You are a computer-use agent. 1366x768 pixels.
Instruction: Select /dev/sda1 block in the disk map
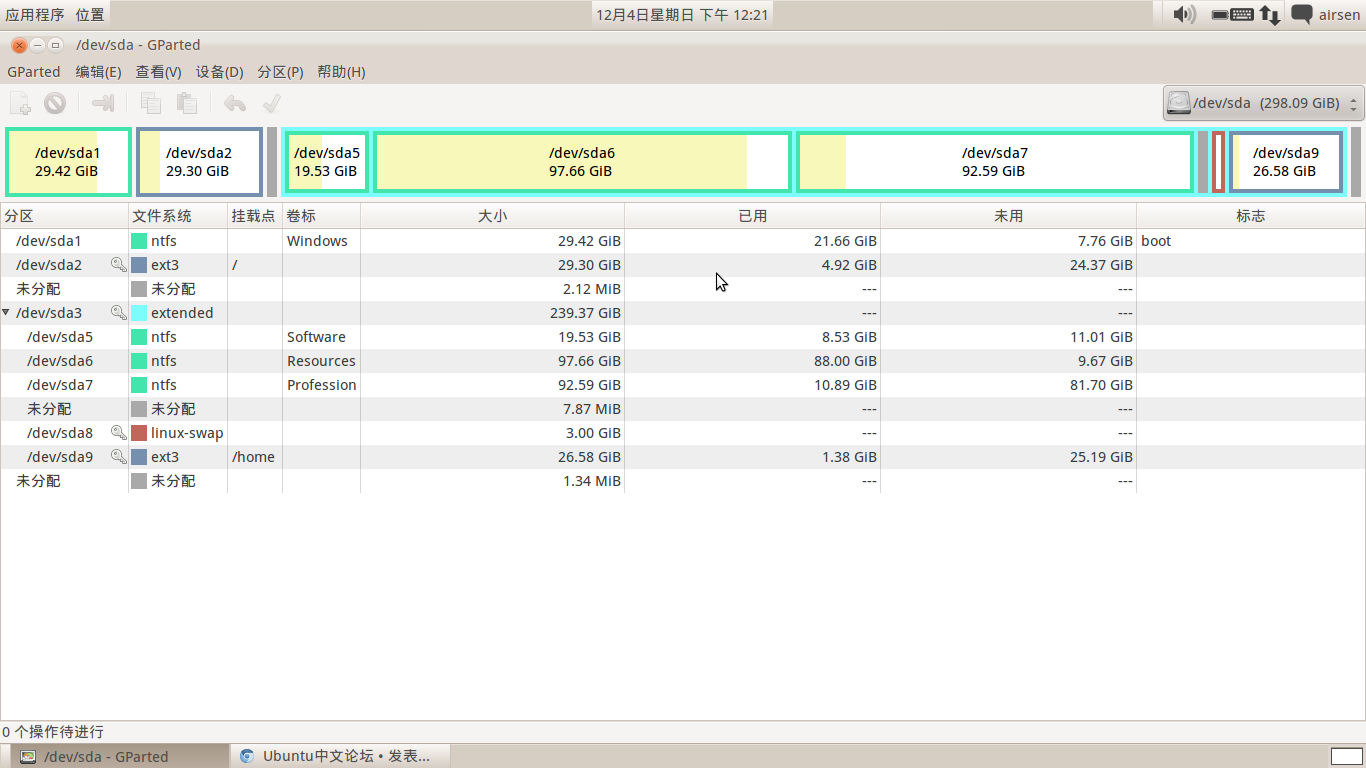click(x=68, y=162)
